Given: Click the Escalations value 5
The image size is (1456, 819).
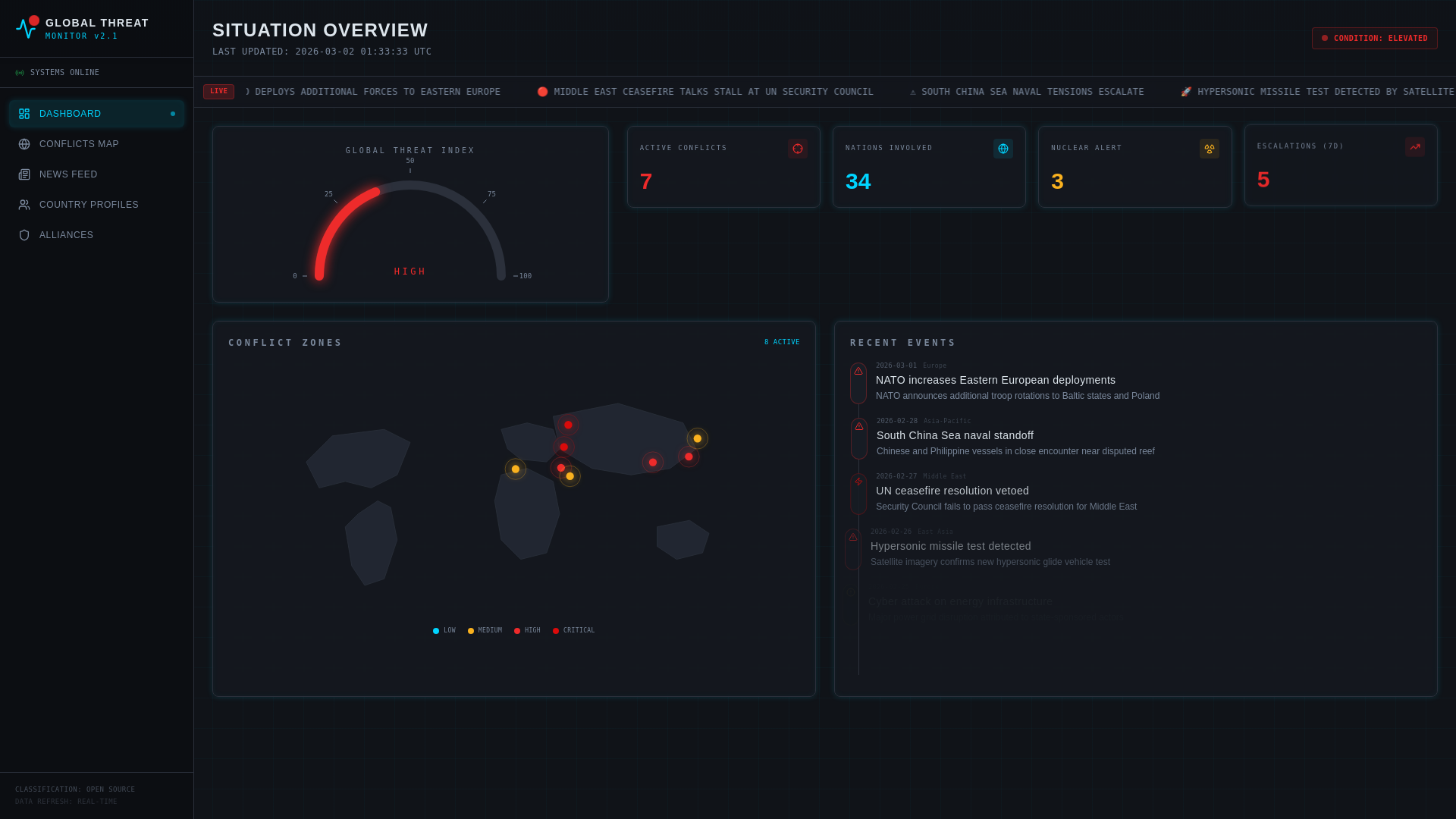Looking at the screenshot, I should point(1263,180).
